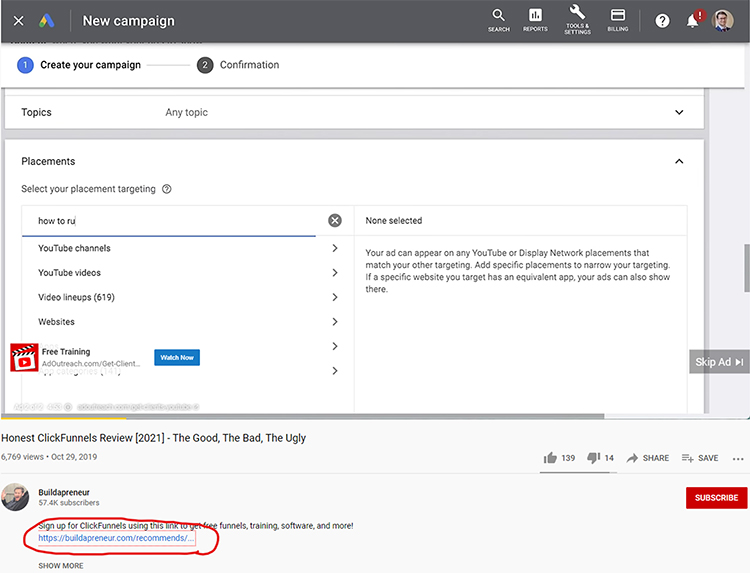Viewport: 750px width, 573px height.
Task: Open Buildapreneur channel avatar
Action: [x=15, y=496]
